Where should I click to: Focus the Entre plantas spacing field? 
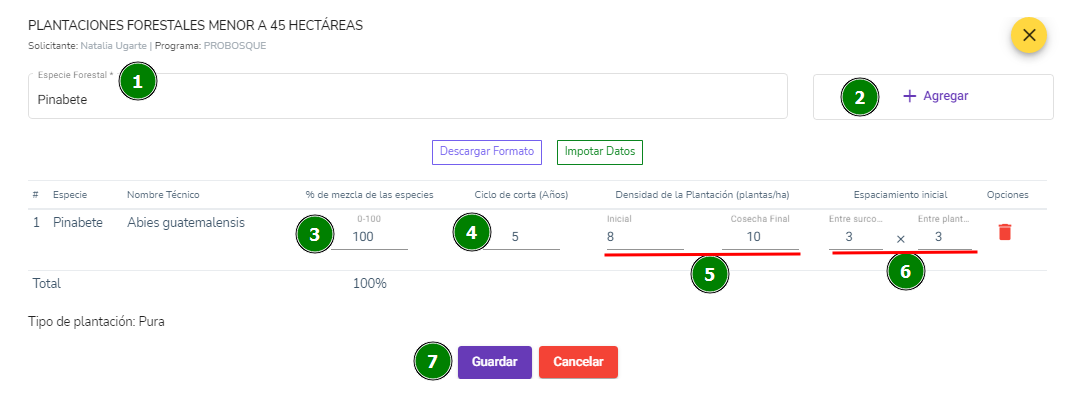(945, 237)
